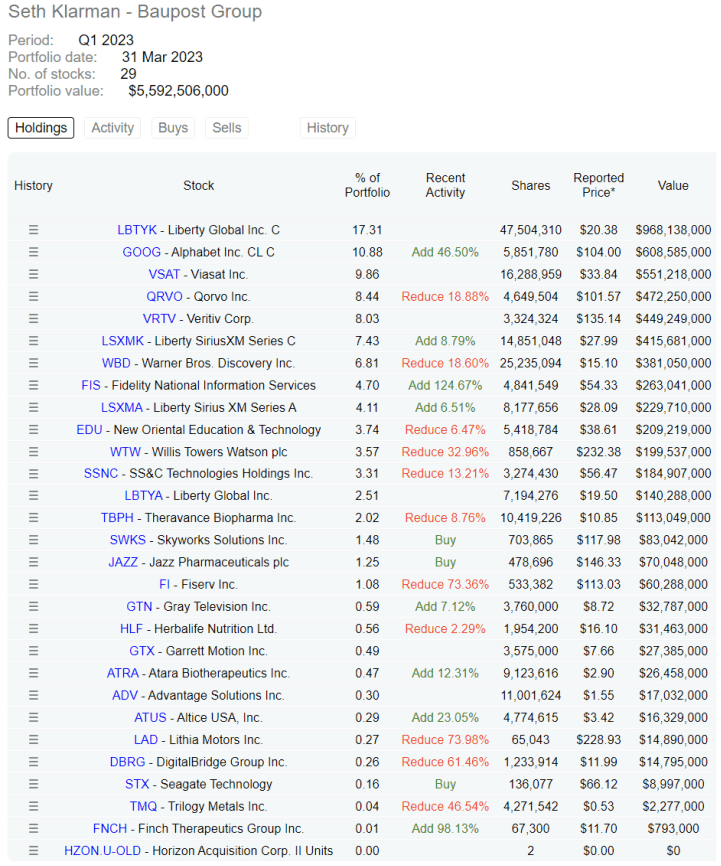The height and width of the screenshot is (866, 721).
Task: Open history icon for Jazz Pharmaceuticals row
Action: coord(33,562)
